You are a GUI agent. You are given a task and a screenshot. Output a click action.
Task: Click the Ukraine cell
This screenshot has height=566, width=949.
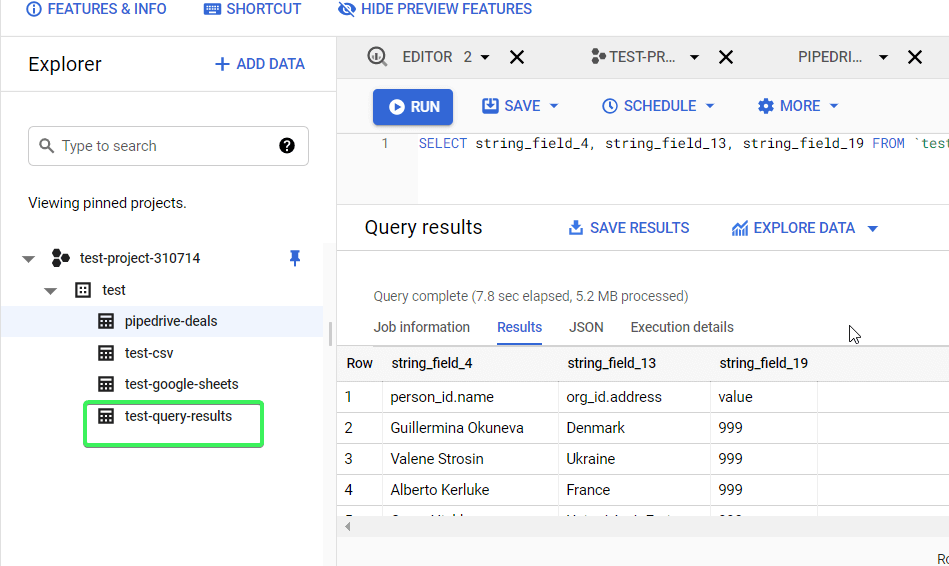click(634, 459)
